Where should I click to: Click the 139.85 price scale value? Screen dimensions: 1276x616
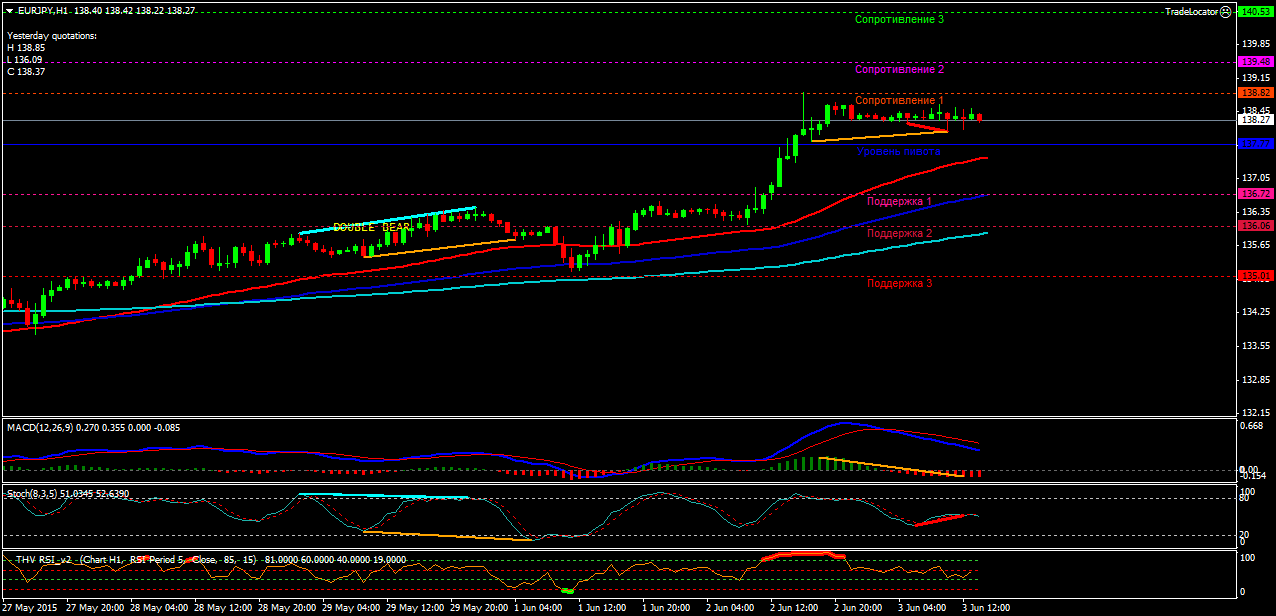(x=1254, y=44)
